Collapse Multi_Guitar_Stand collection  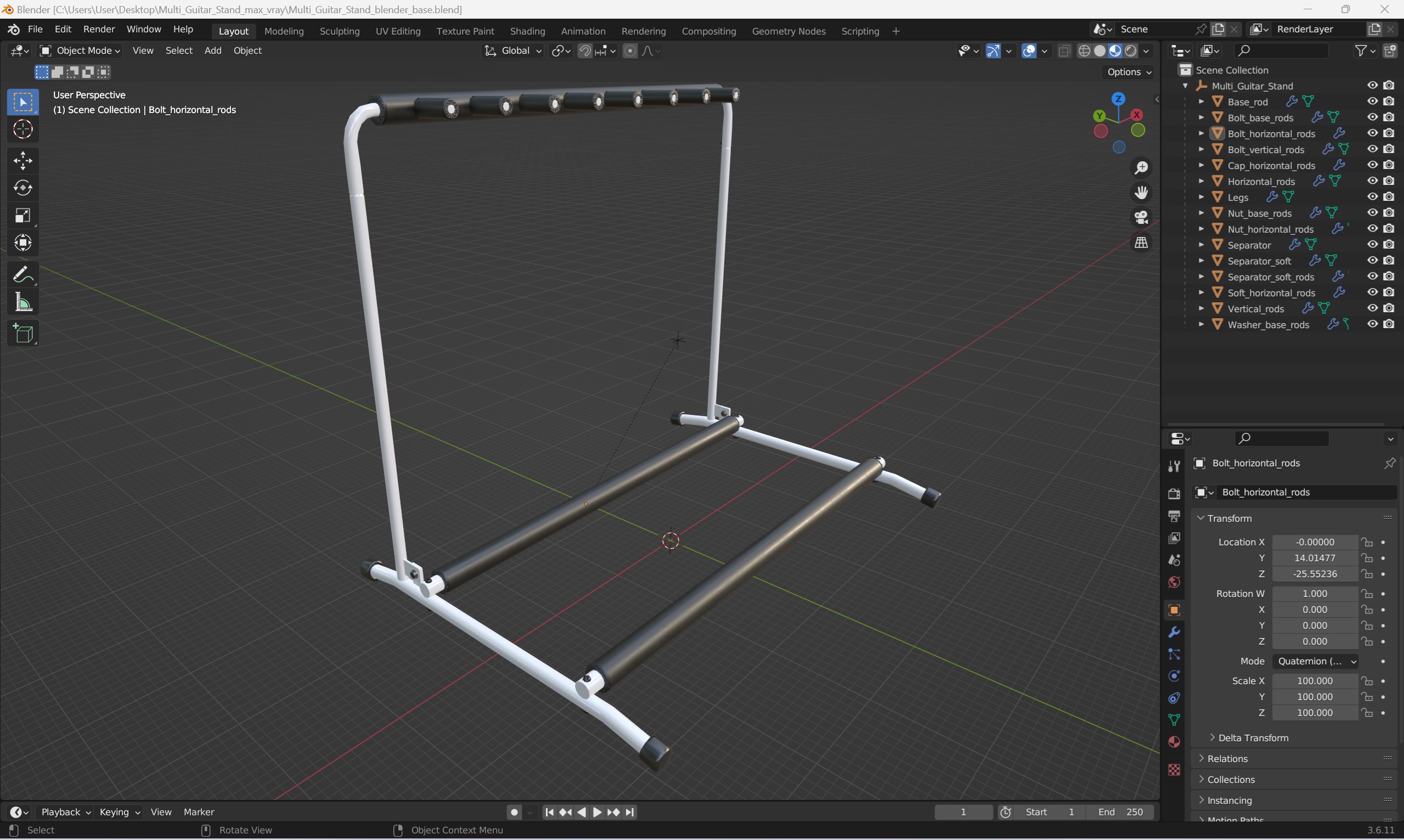point(1185,86)
